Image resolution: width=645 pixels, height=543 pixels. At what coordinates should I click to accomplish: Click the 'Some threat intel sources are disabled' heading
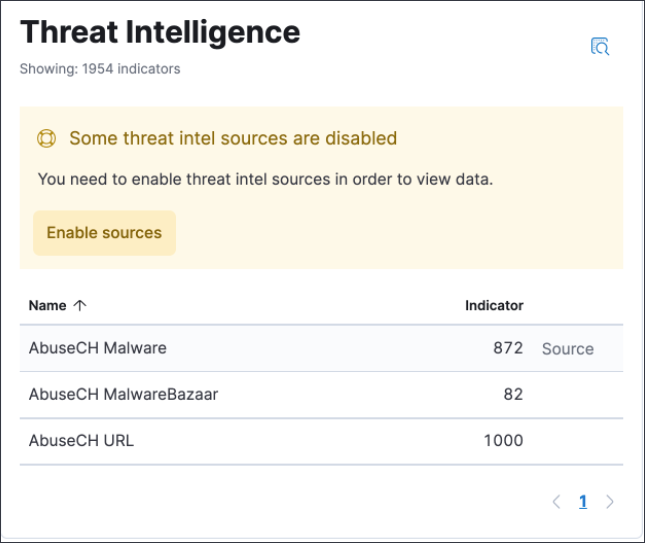tap(233, 139)
